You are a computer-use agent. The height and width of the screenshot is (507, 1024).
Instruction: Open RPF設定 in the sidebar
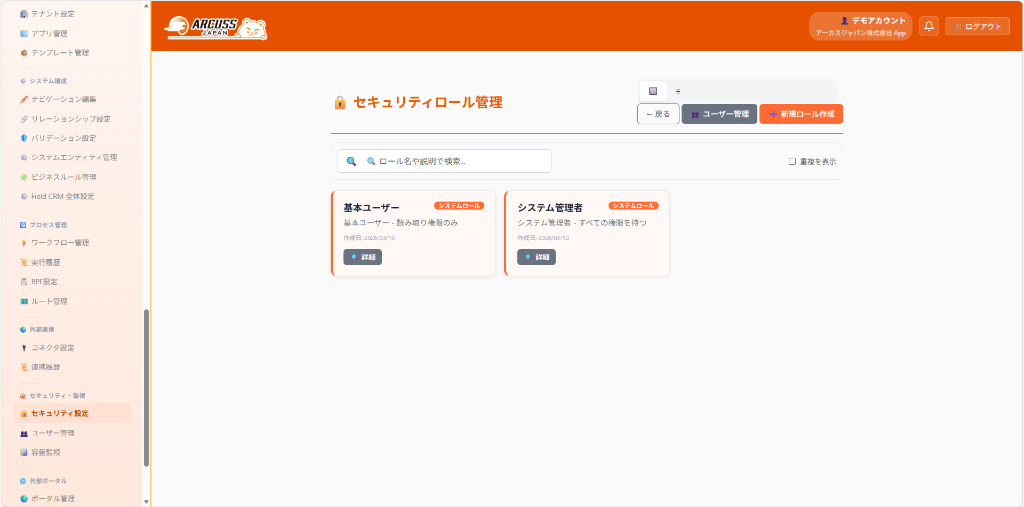click(39, 282)
